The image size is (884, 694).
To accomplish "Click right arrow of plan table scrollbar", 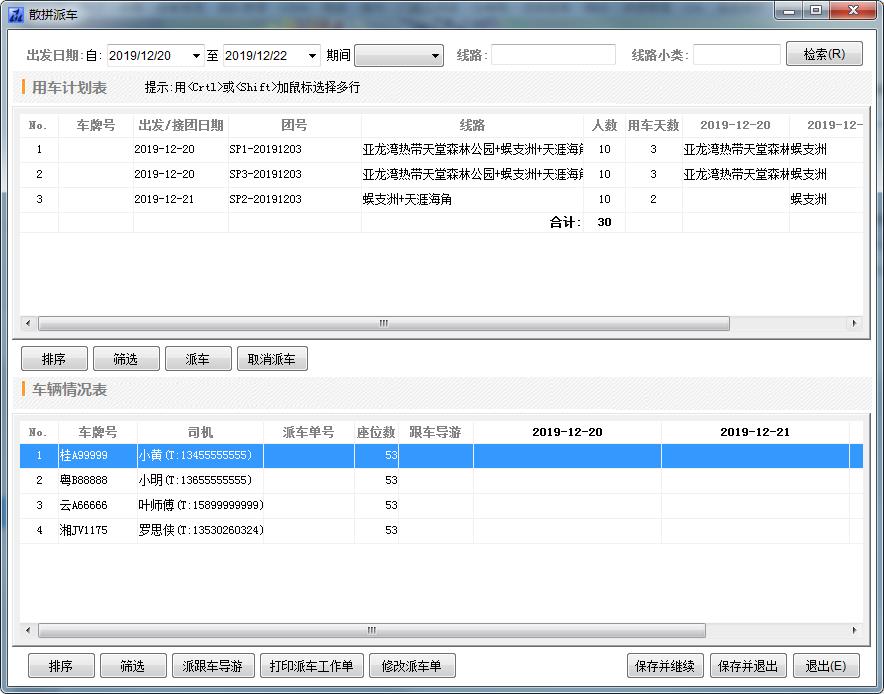I will tap(854, 324).
